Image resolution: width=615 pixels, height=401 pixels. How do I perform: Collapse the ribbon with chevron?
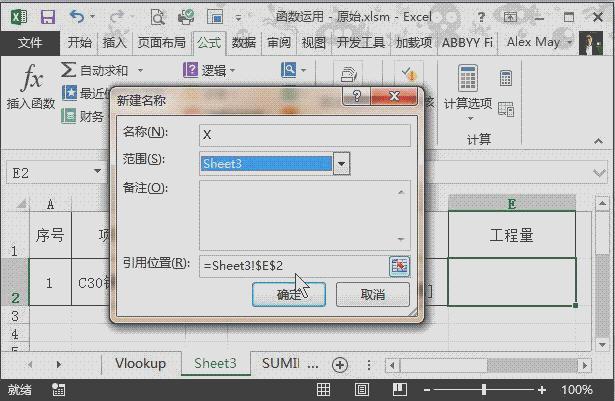click(599, 141)
